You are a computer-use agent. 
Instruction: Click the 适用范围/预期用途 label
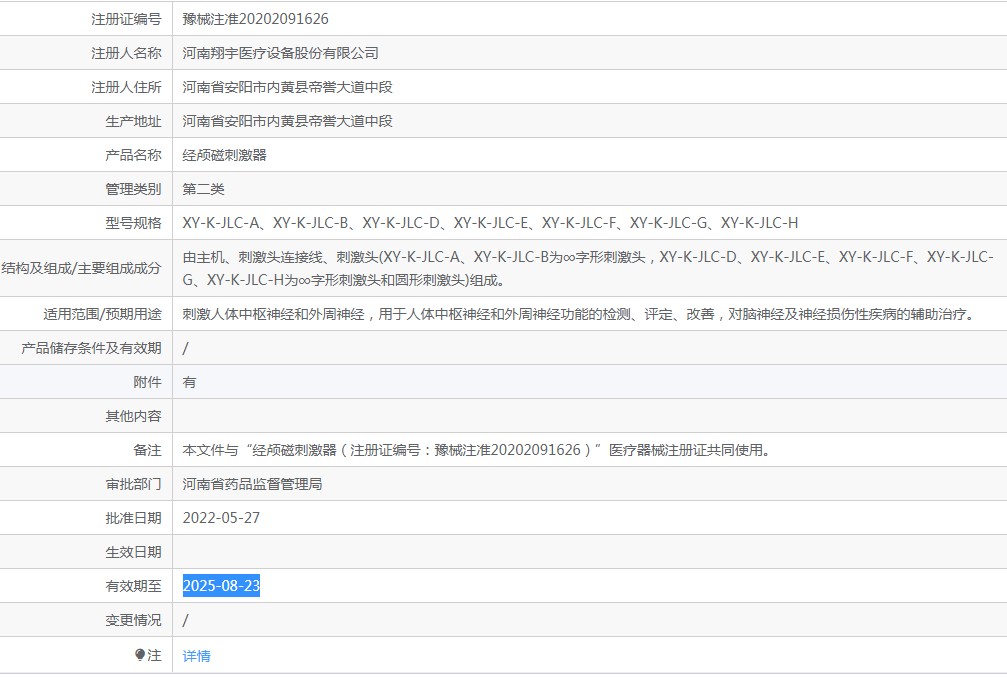(103, 314)
